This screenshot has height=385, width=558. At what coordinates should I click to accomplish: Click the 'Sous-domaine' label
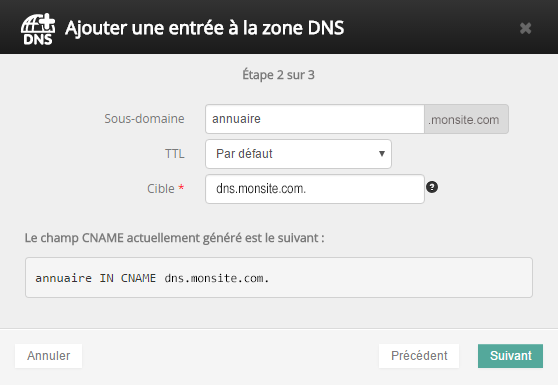coord(144,118)
